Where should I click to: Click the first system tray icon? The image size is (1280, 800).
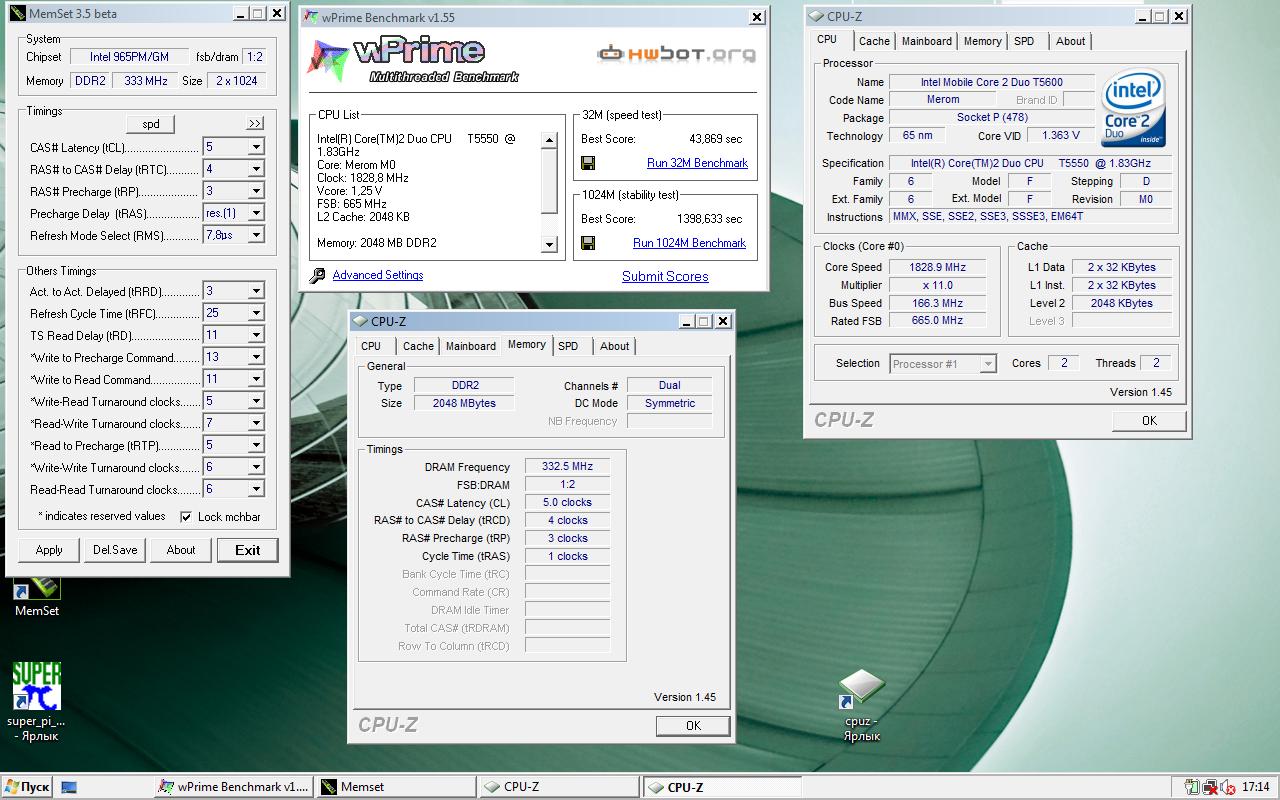1191,787
